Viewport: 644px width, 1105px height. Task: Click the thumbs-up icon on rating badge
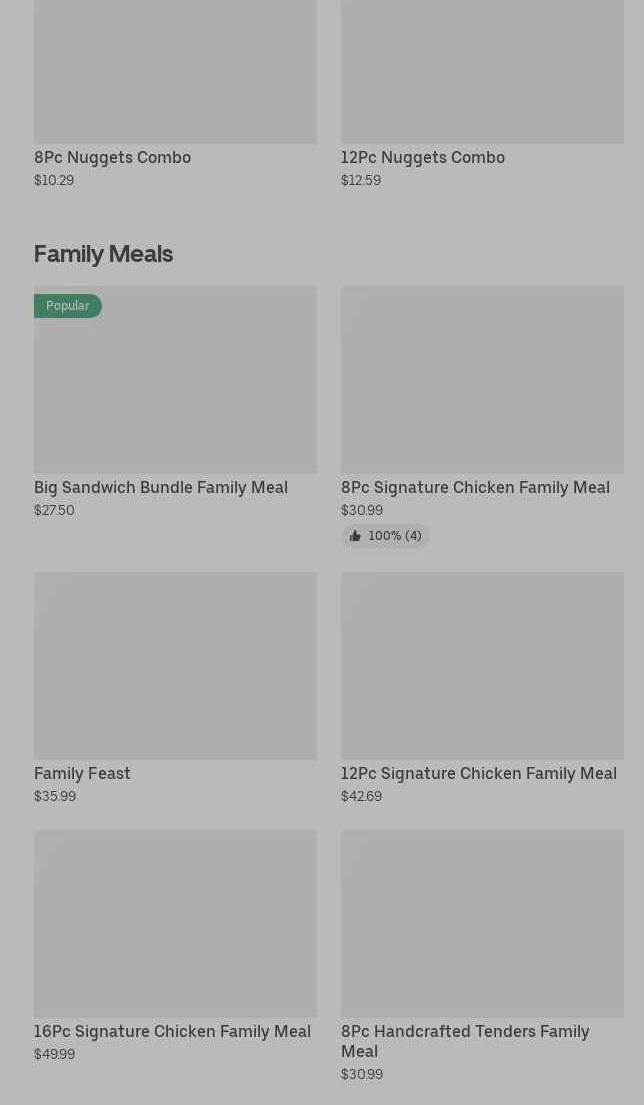point(355,537)
